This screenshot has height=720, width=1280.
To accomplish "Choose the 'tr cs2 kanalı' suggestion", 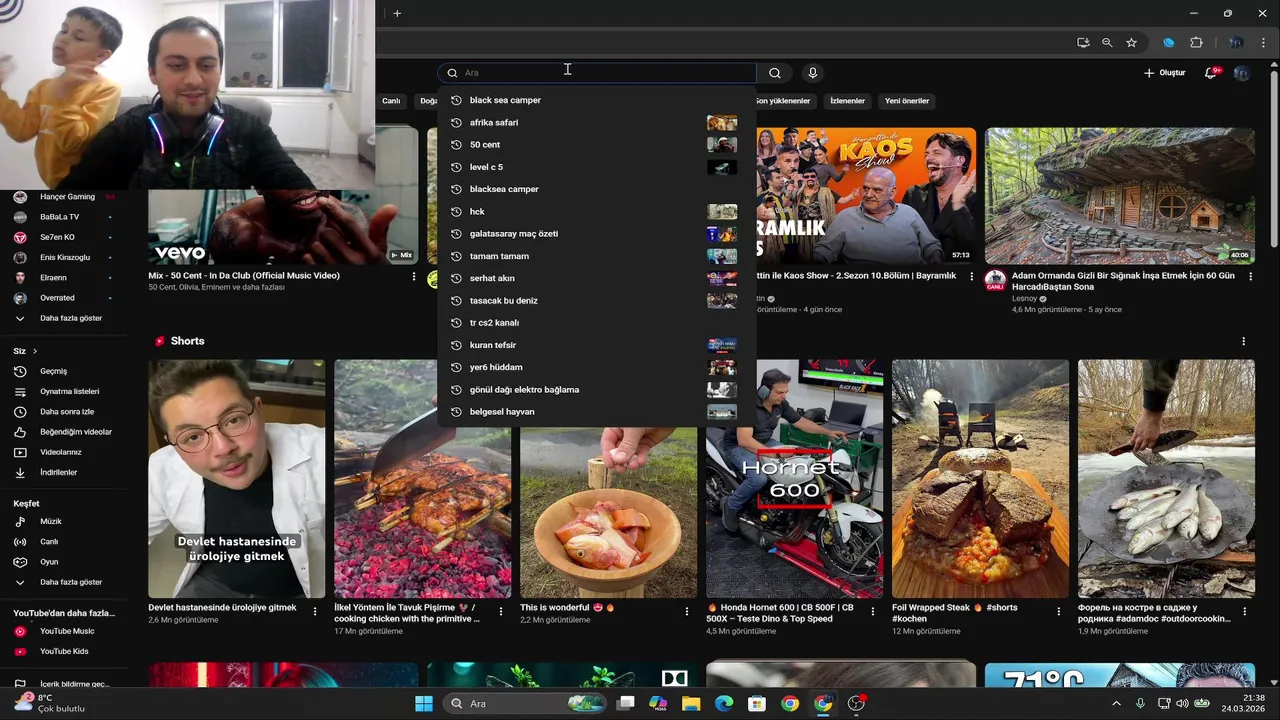I will click(x=596, y=323).
